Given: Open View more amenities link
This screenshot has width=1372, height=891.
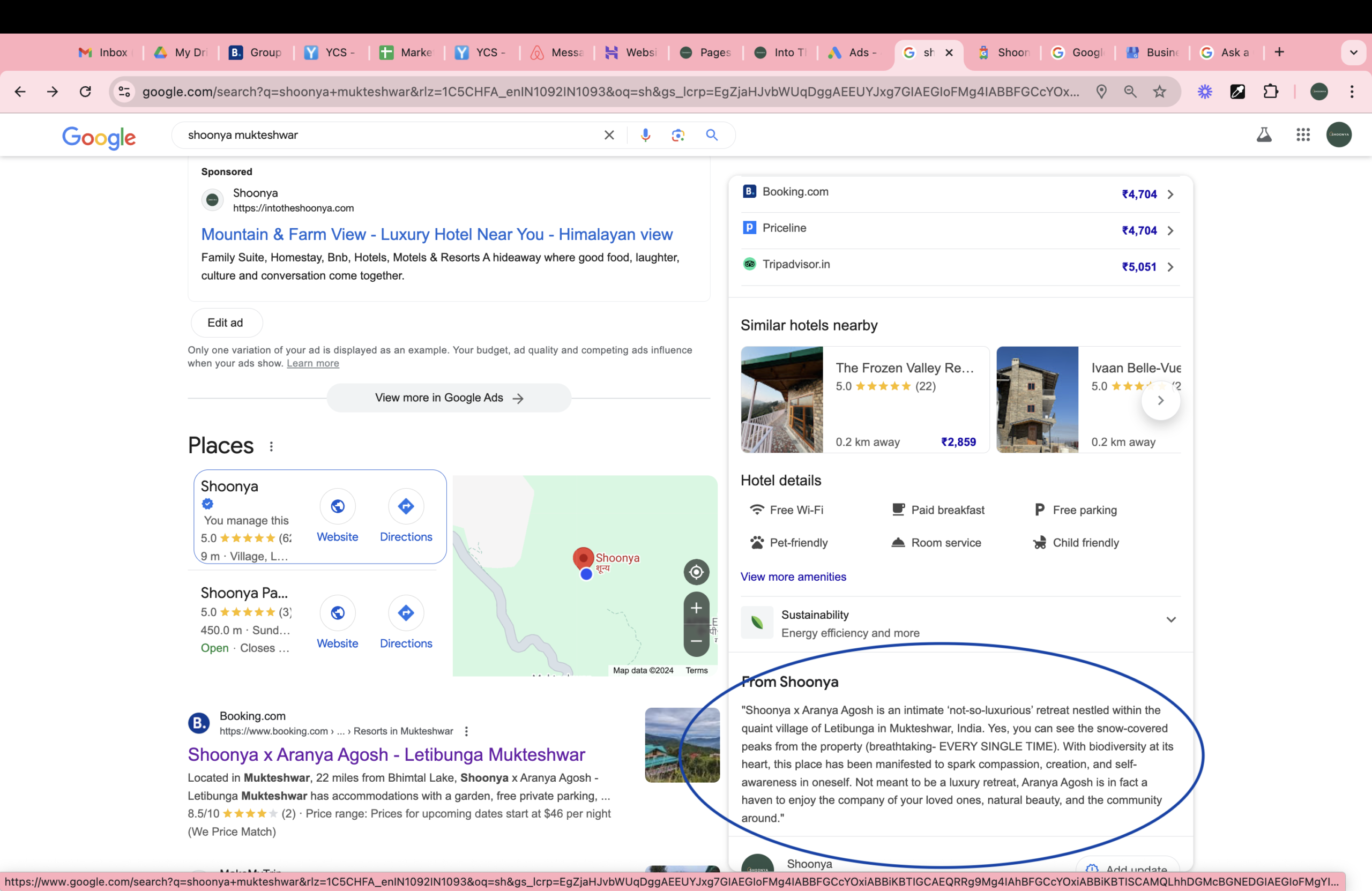Looking at the screenshot, I should (793, 577).
